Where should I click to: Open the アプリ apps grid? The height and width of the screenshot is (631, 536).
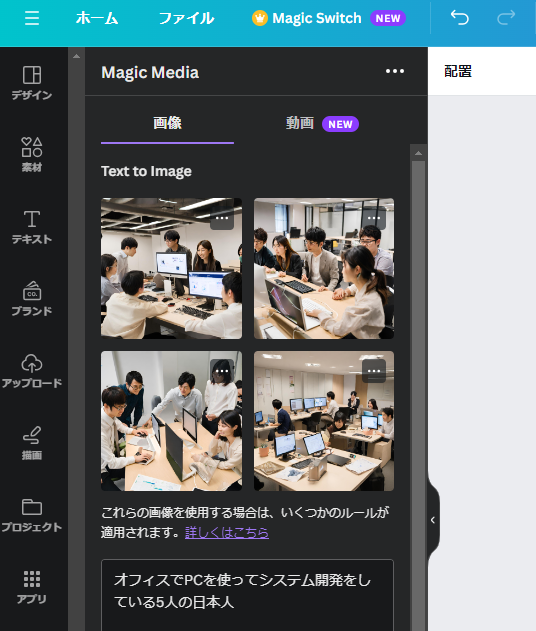pos(32,587)
